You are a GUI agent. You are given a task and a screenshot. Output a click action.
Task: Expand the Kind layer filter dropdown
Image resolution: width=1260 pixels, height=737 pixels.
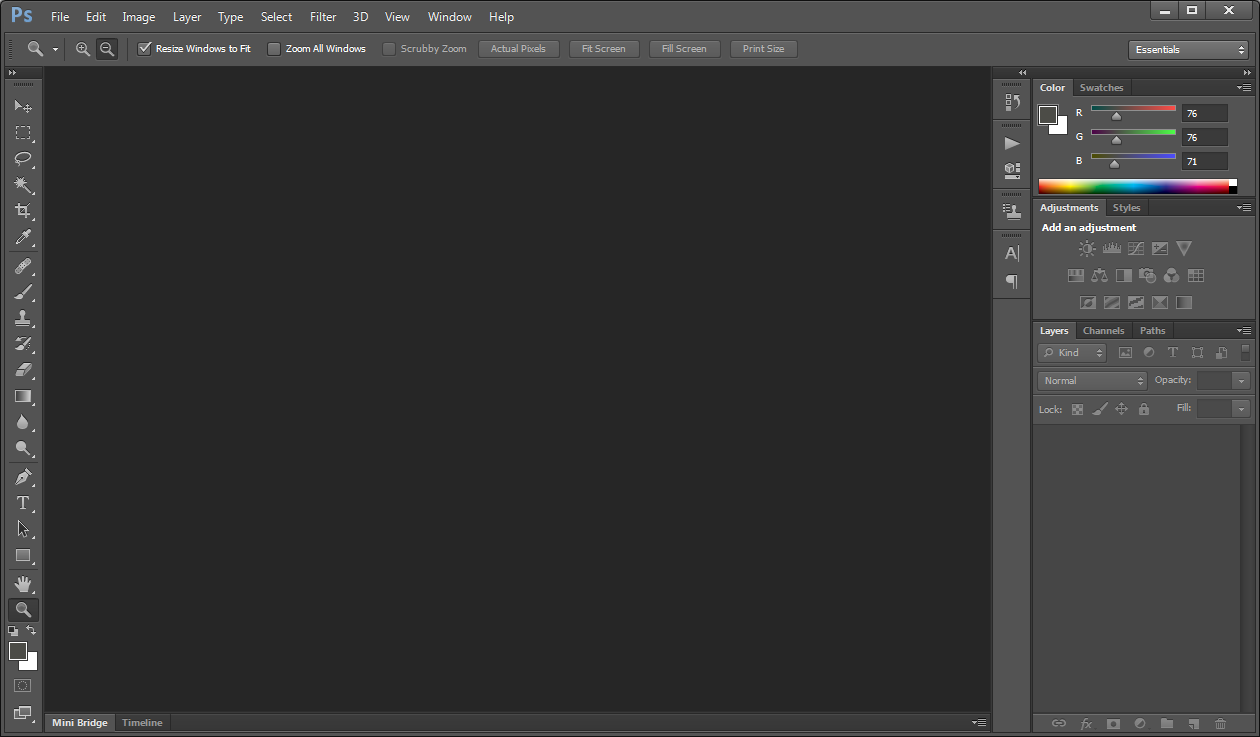point(1072,353)
